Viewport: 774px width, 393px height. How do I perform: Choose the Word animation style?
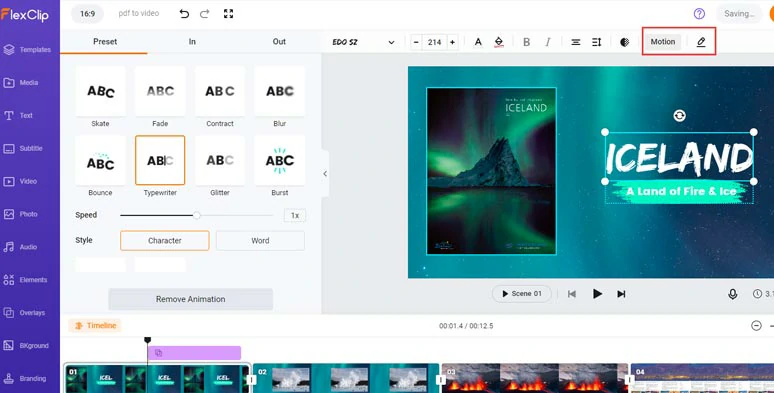[x=260, y=240]
